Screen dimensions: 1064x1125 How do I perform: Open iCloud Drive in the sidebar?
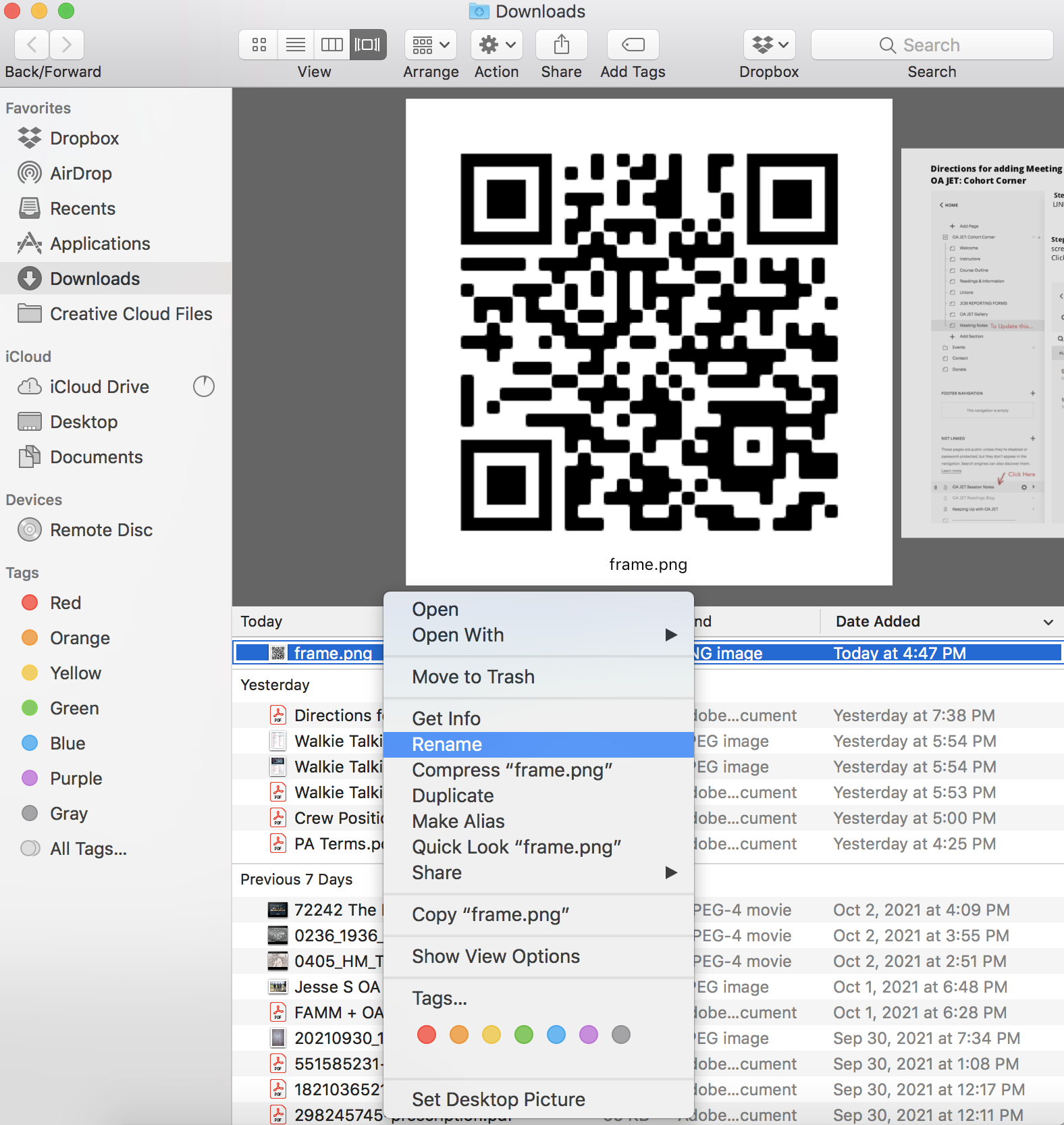click(99, 387)
